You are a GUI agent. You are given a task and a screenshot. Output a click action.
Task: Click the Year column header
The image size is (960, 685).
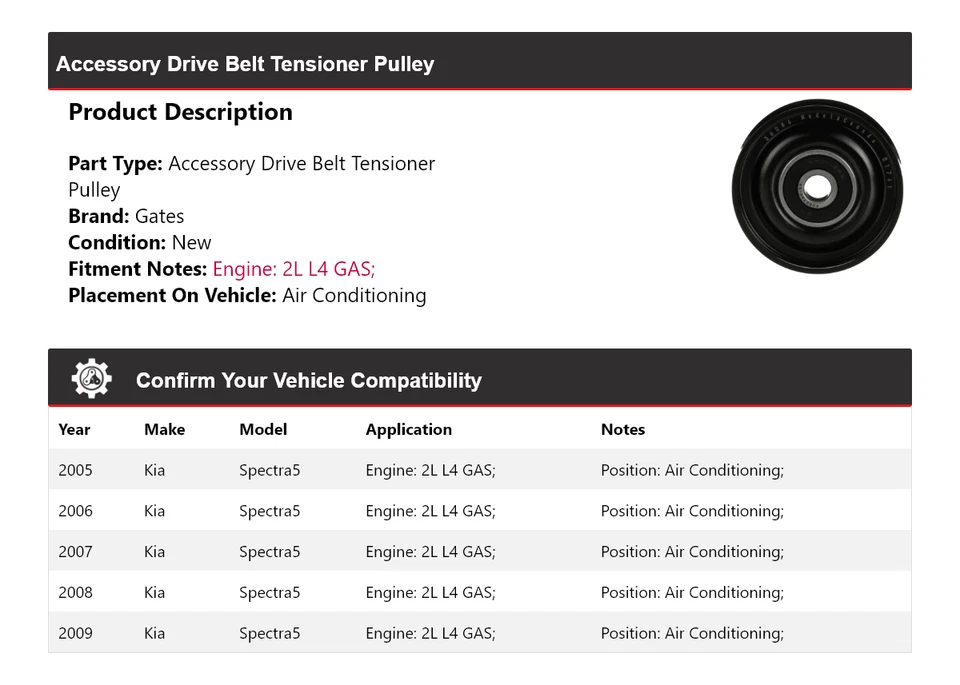click(x=74, y=429)
